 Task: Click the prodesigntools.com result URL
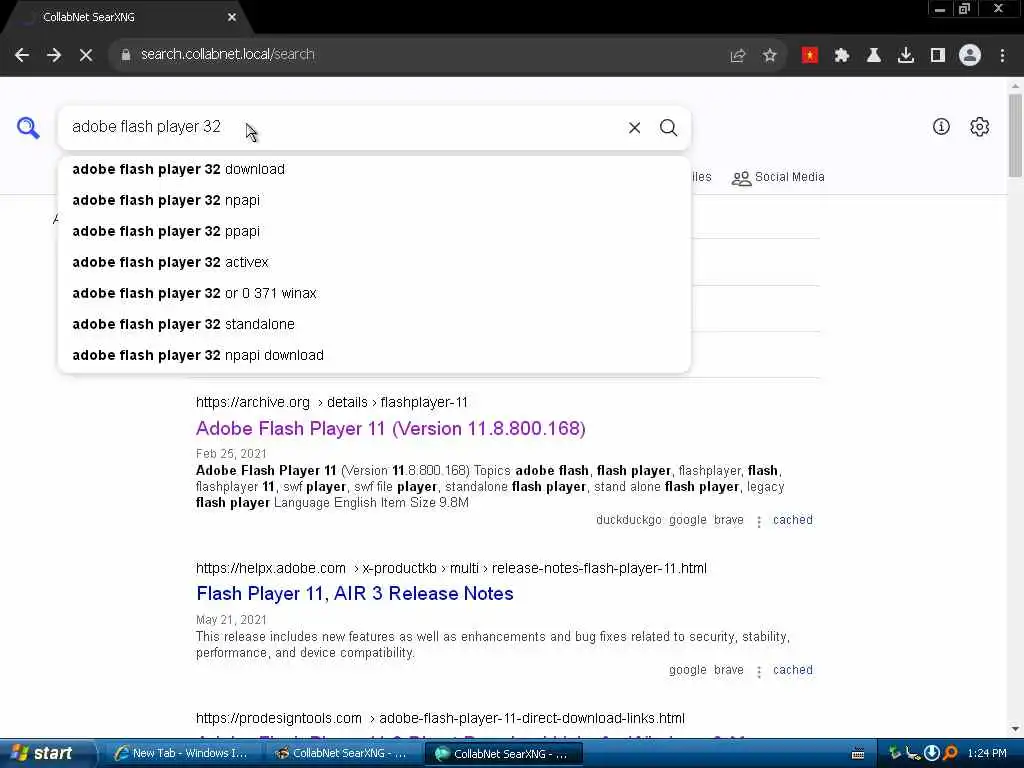[x=440, y=718]
